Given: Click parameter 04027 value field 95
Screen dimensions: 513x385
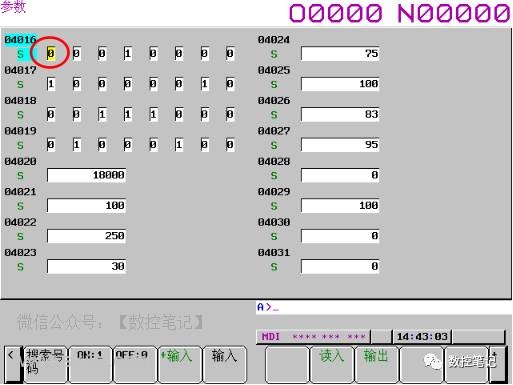Looking at the screenshot, I should 340,145.
